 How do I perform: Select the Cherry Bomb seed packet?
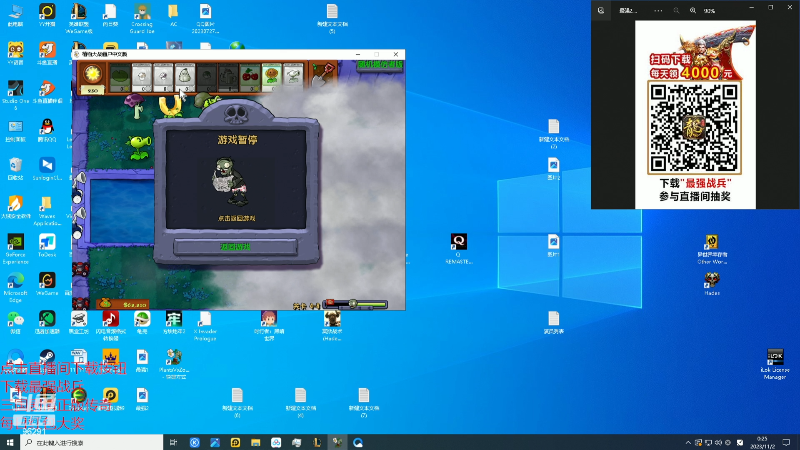pyautogui.click(x=250, y=78)
